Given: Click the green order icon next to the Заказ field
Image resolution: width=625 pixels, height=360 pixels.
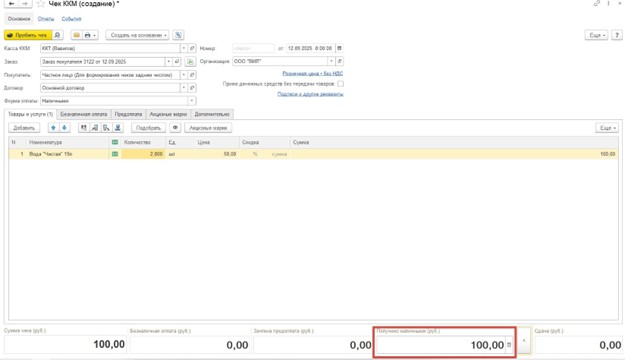Looking at the screenshot, I should (x=190, y=62).
